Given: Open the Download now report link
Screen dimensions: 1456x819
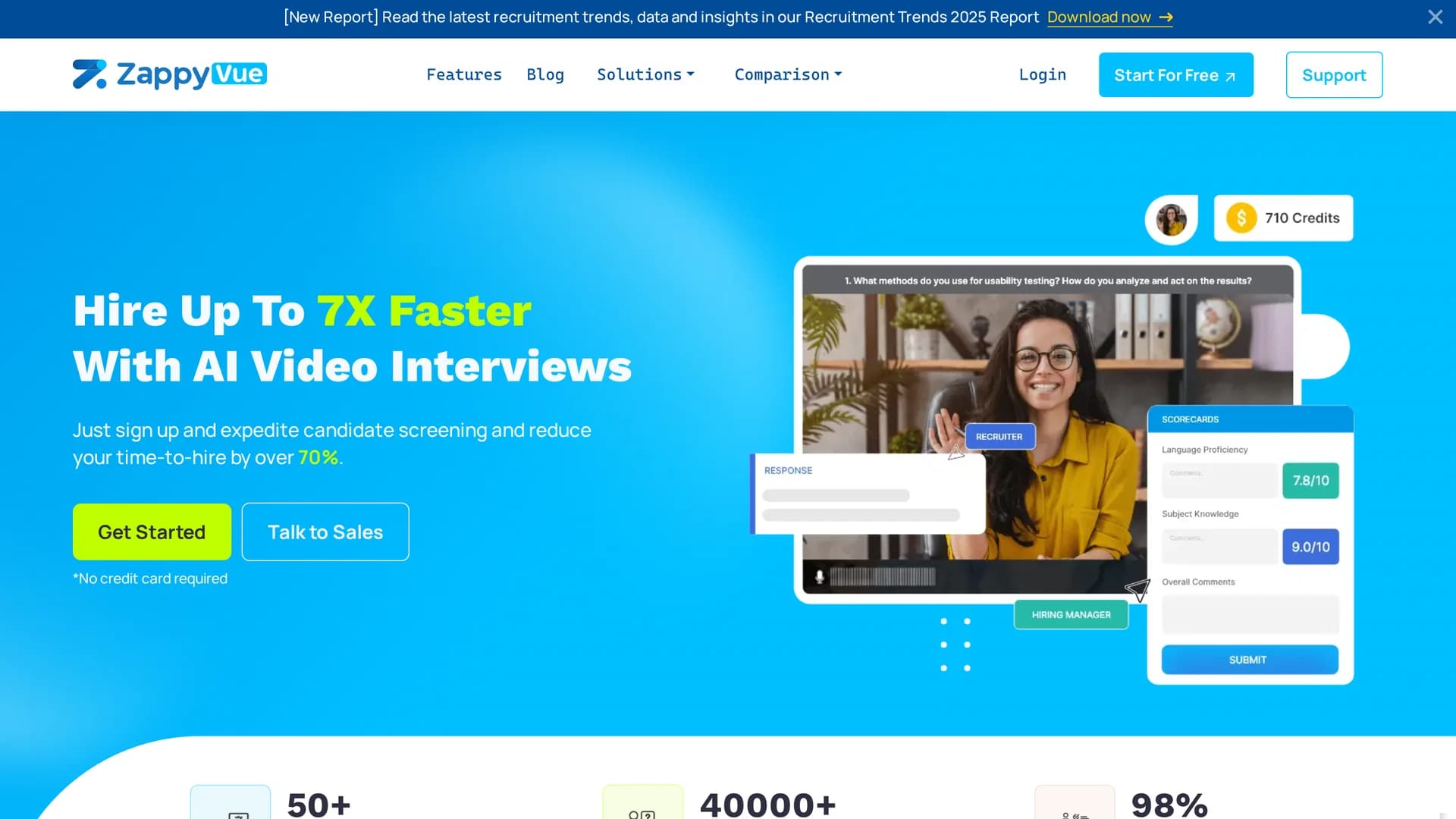Looking at the screenshot, I should (x=1109, y=17).
